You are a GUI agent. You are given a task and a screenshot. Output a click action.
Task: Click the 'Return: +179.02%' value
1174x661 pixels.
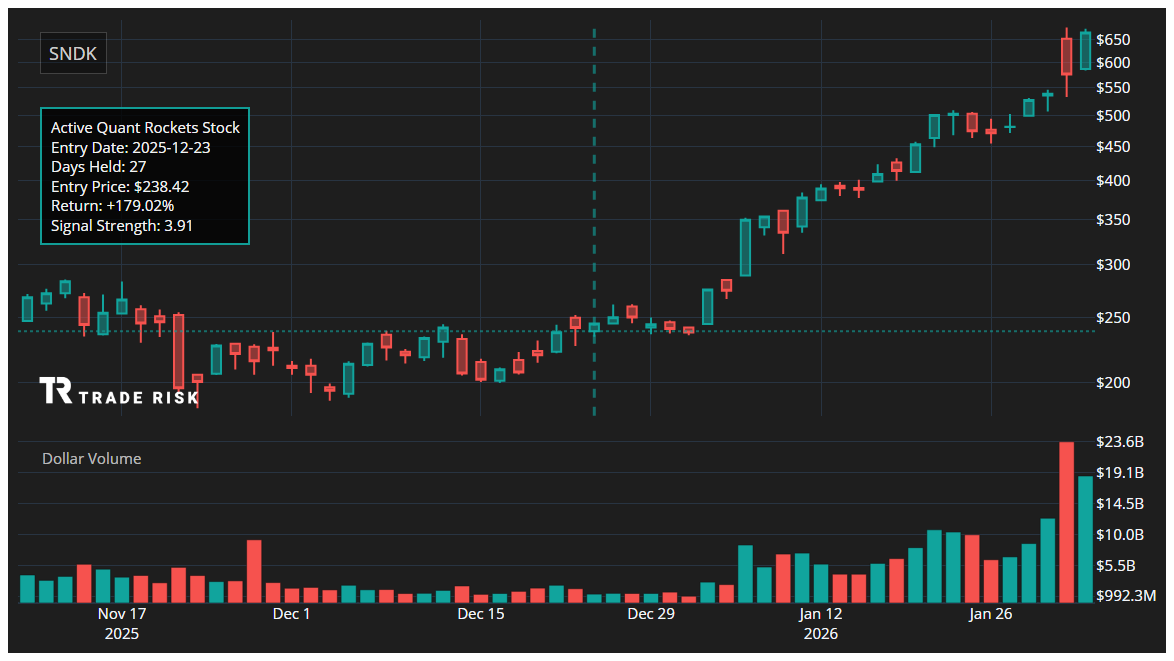(x=112, y=206)
